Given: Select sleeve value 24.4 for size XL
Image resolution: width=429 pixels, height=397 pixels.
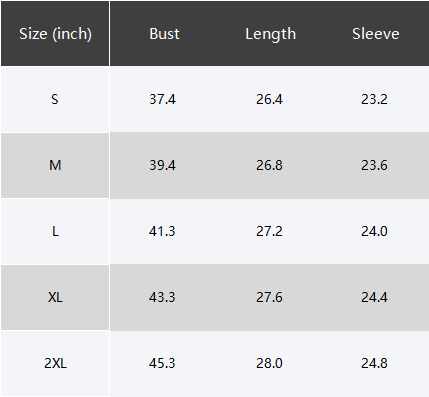Looking at the screenshot, I should coord(374,297).
